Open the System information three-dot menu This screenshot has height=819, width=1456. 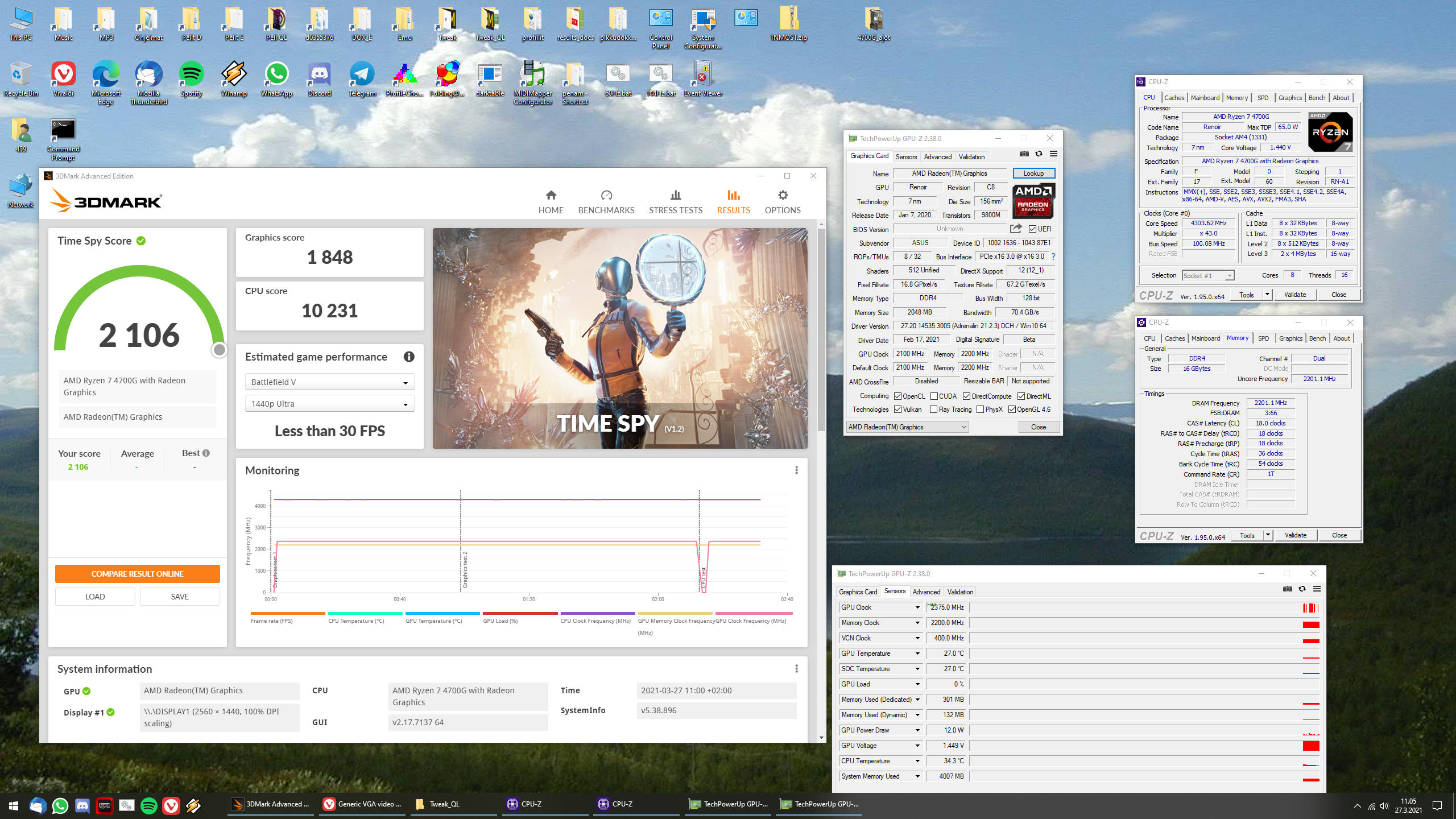[796, 669]
